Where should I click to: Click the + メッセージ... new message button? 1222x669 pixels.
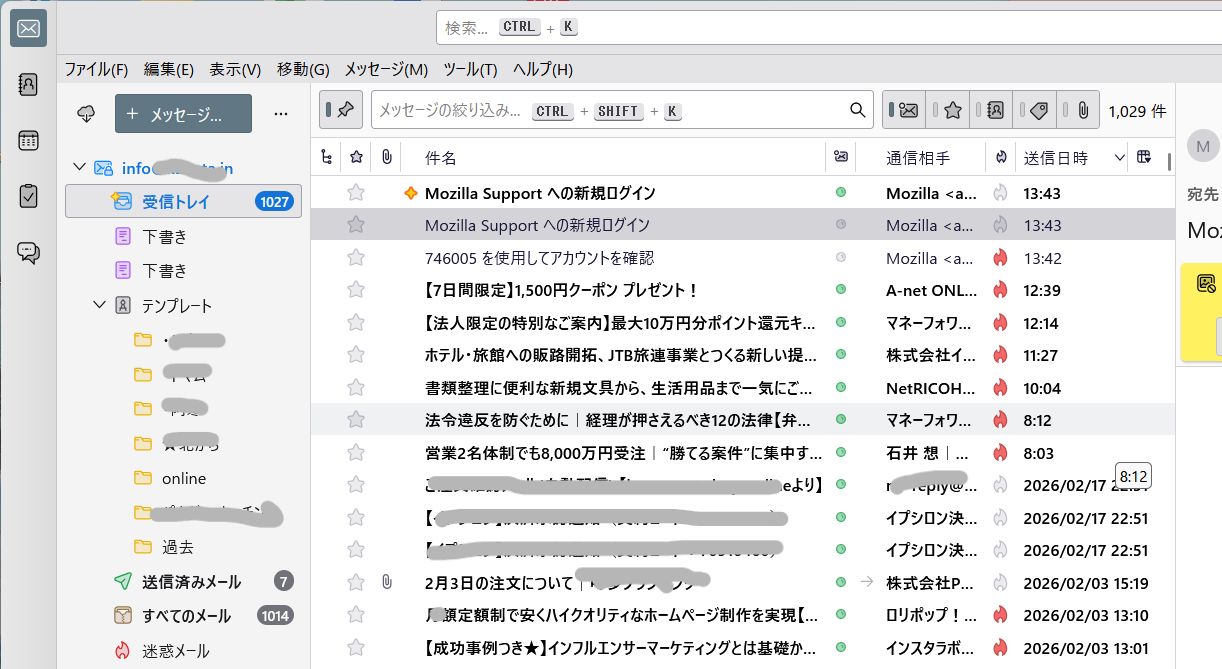pyautogui.click(x=183, y=114)
